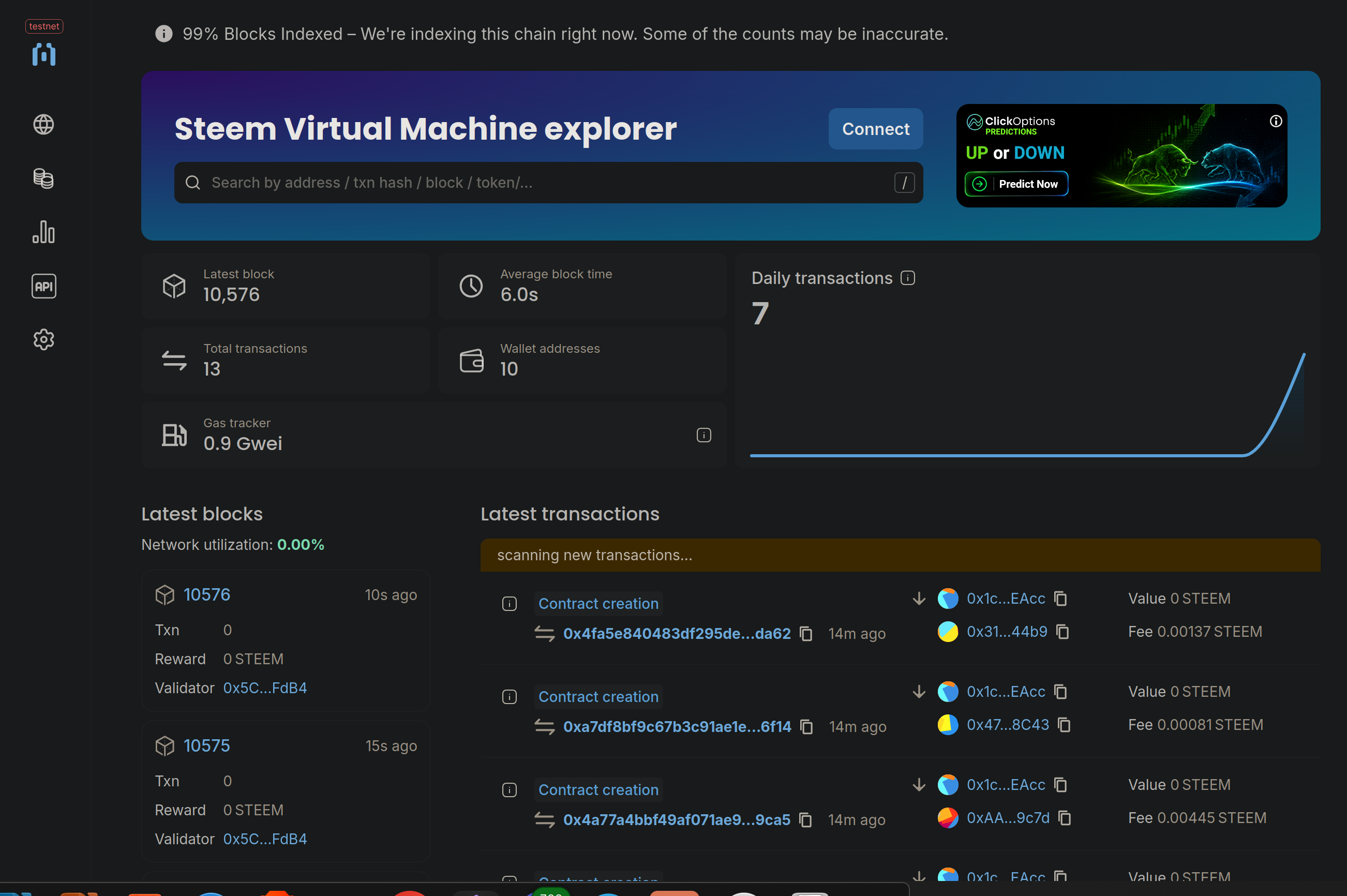This screenshot has width=1347, height=896.
Task: Focus the search by address / txn hash field
Action: tap(548, 182)
